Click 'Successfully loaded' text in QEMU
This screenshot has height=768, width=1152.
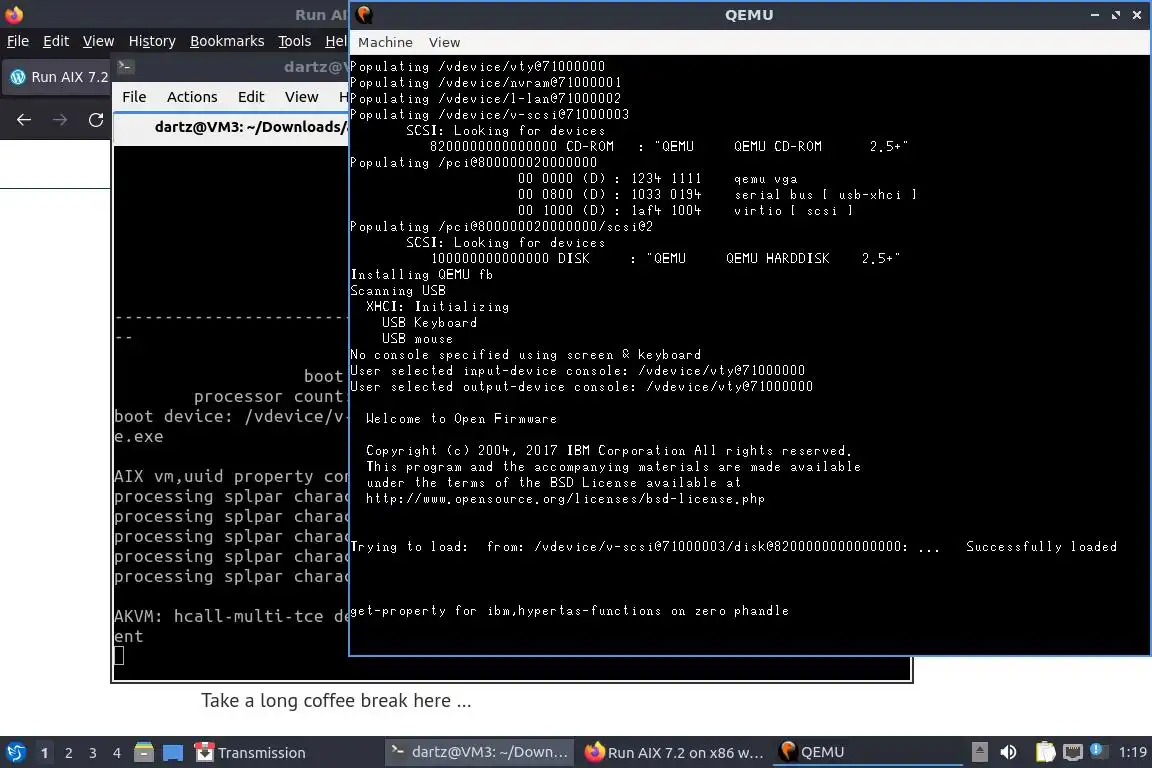(1041, 547)
